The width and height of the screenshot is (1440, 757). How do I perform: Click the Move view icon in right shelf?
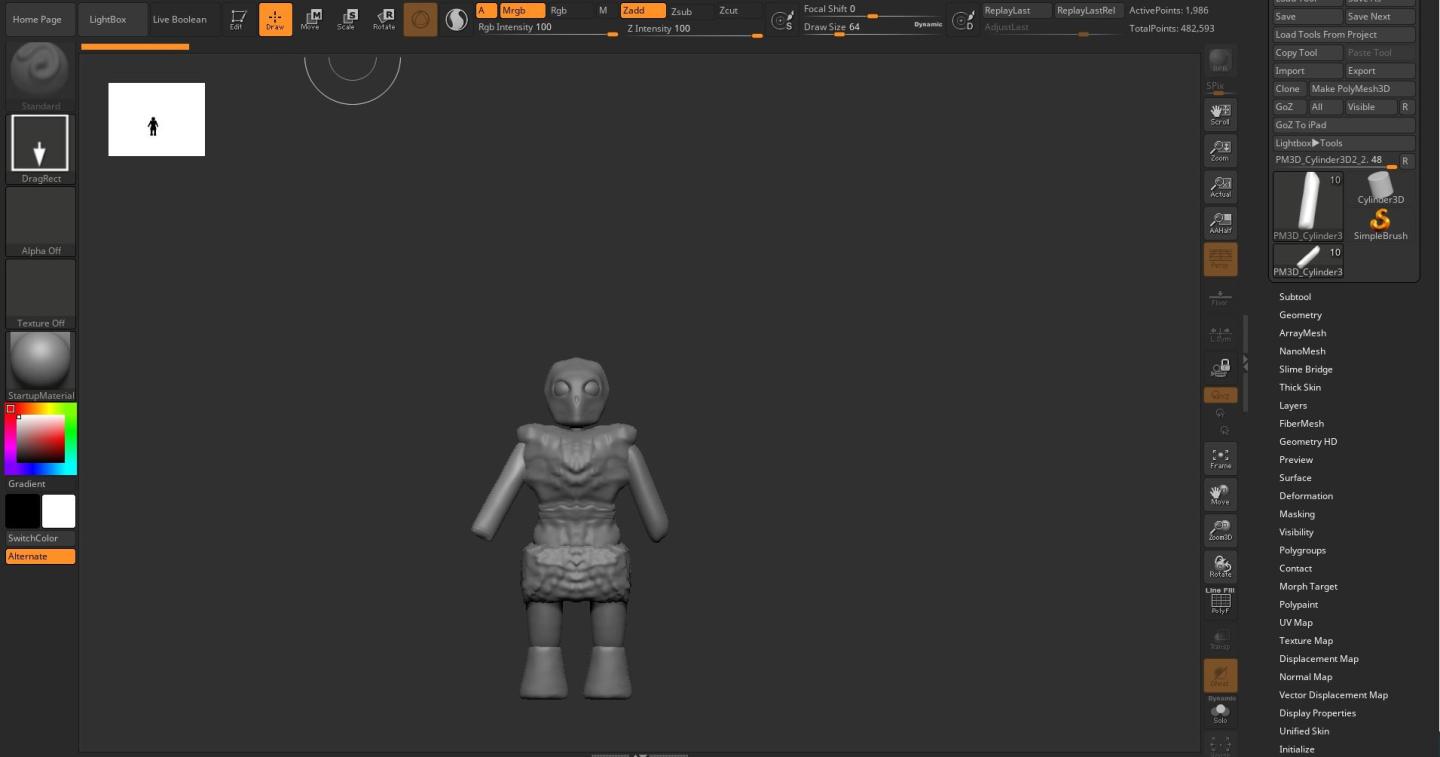[1220, 494]
